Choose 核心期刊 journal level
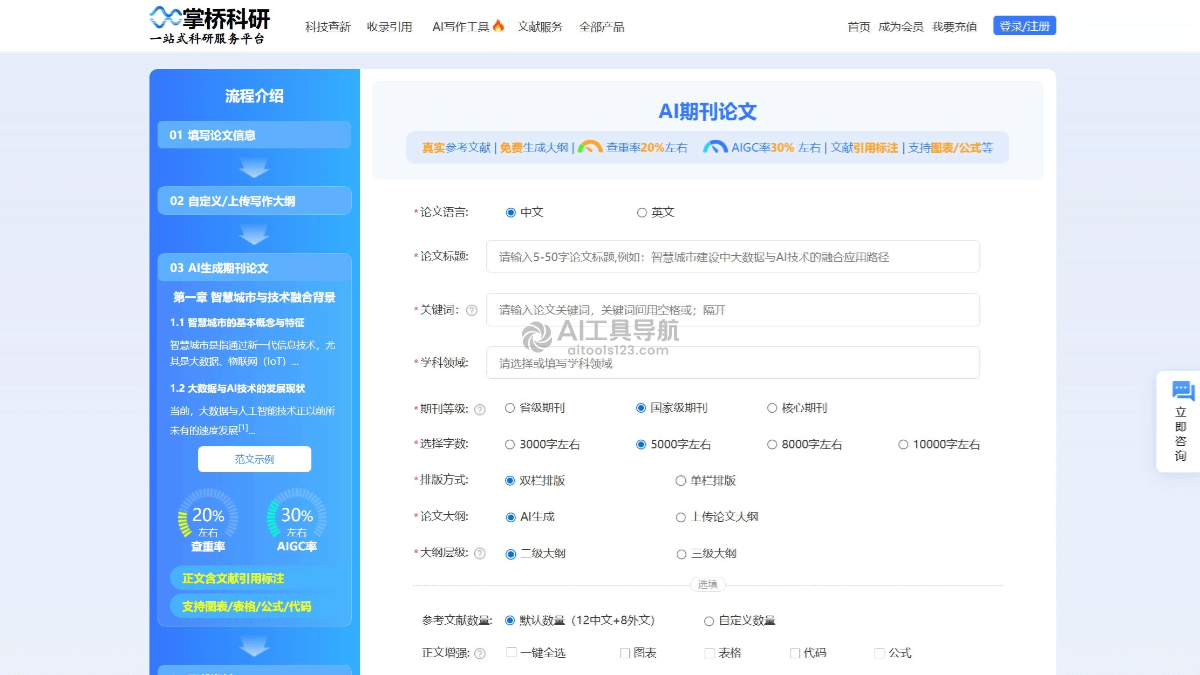This screenshot has height=675, width=1200. pos(772,408)
